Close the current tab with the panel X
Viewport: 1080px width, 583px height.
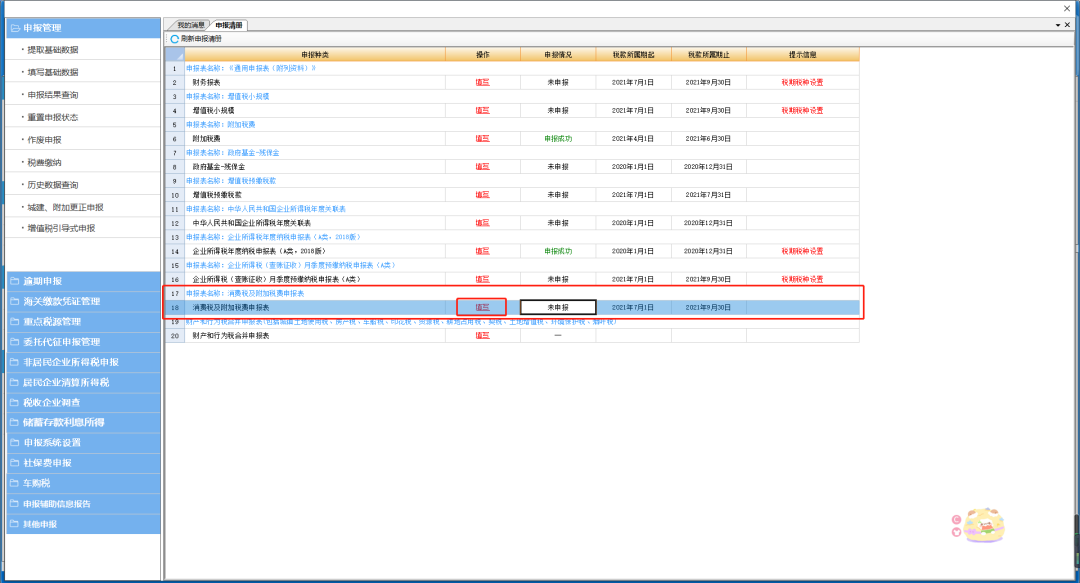(x=1068, y=25)
